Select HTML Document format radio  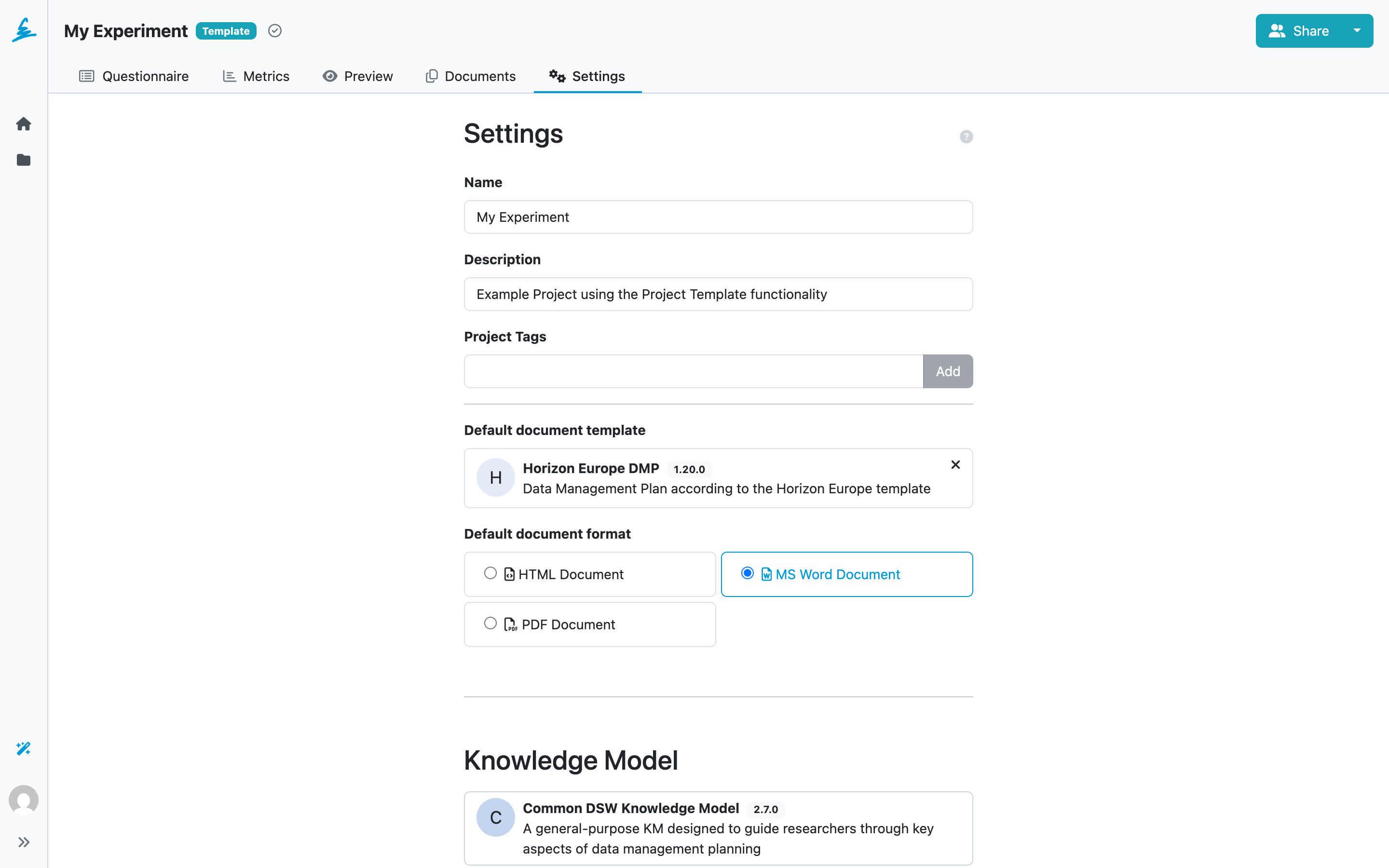[490, 573]
